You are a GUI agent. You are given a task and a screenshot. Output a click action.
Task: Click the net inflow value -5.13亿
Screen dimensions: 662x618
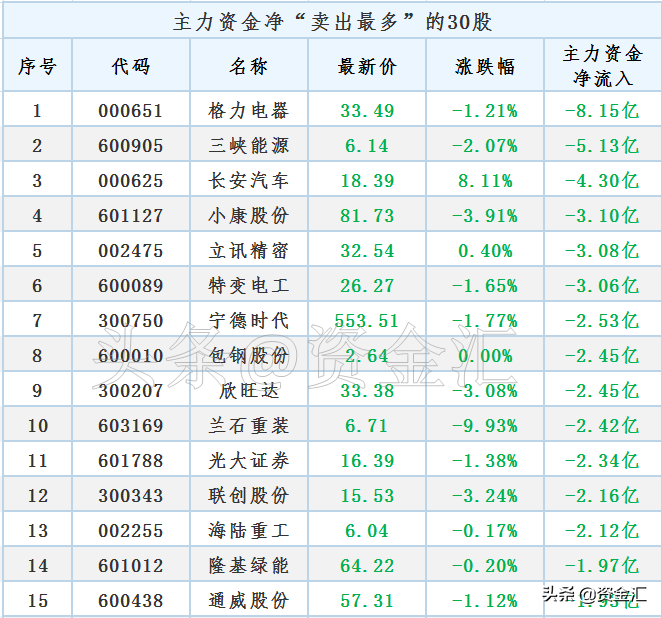(x=602, y=146)
